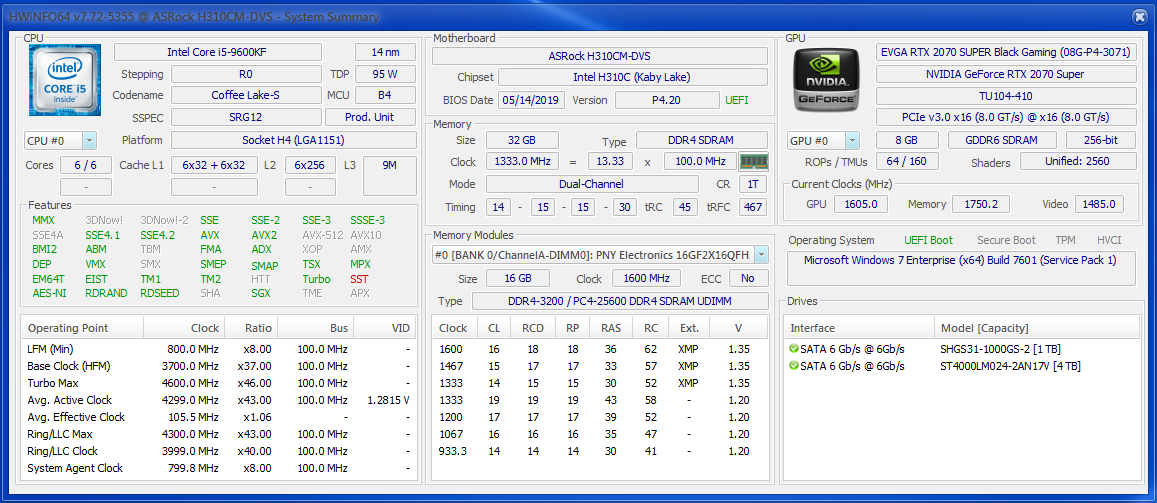Click the P4.20 BIOS version field
Image resolution: width=1157 pixels, height=503 pixels.
[x=667, y=100]
